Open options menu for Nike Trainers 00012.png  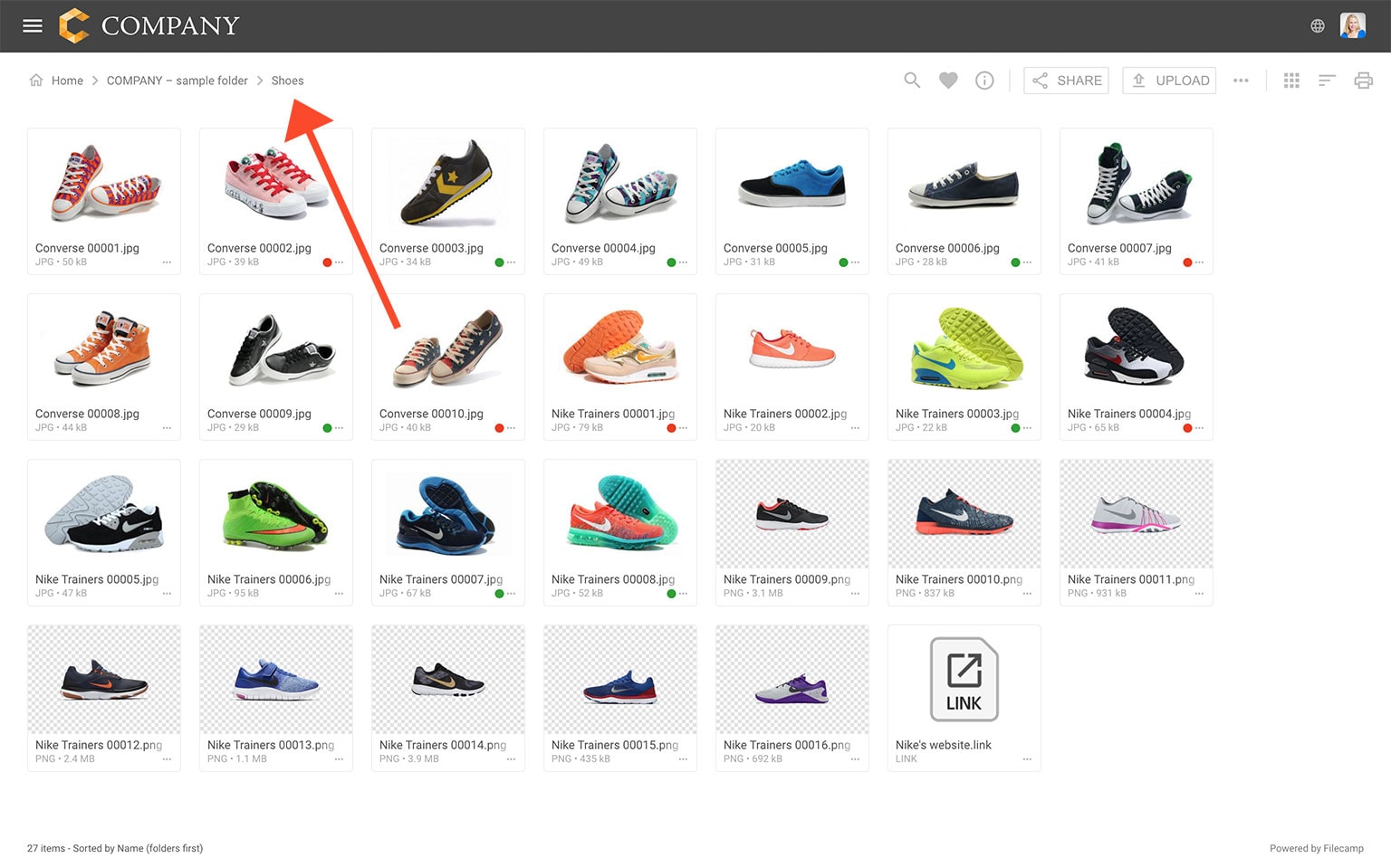click(167, 759)
